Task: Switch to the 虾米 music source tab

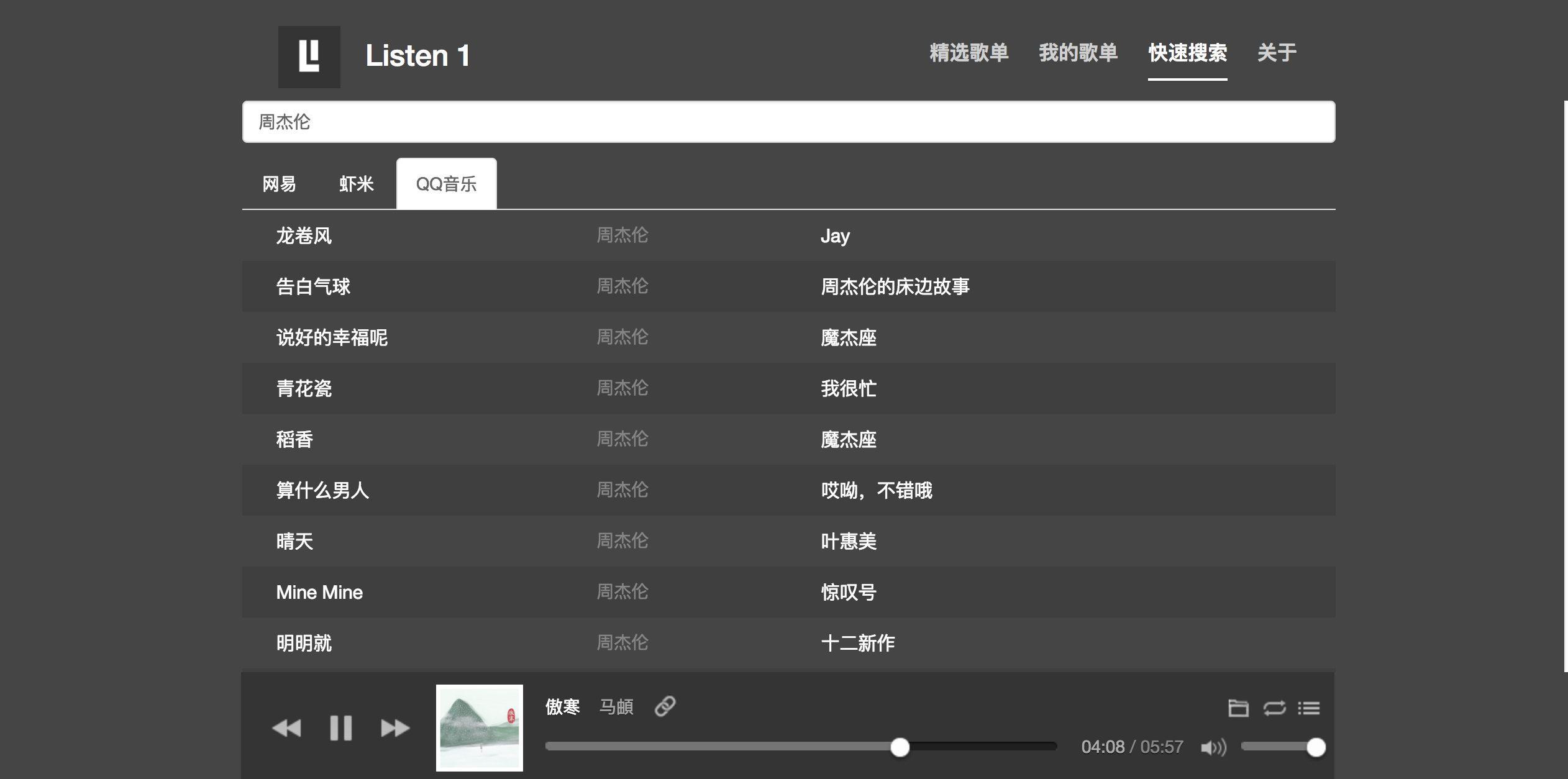Action: pos(355,184)
